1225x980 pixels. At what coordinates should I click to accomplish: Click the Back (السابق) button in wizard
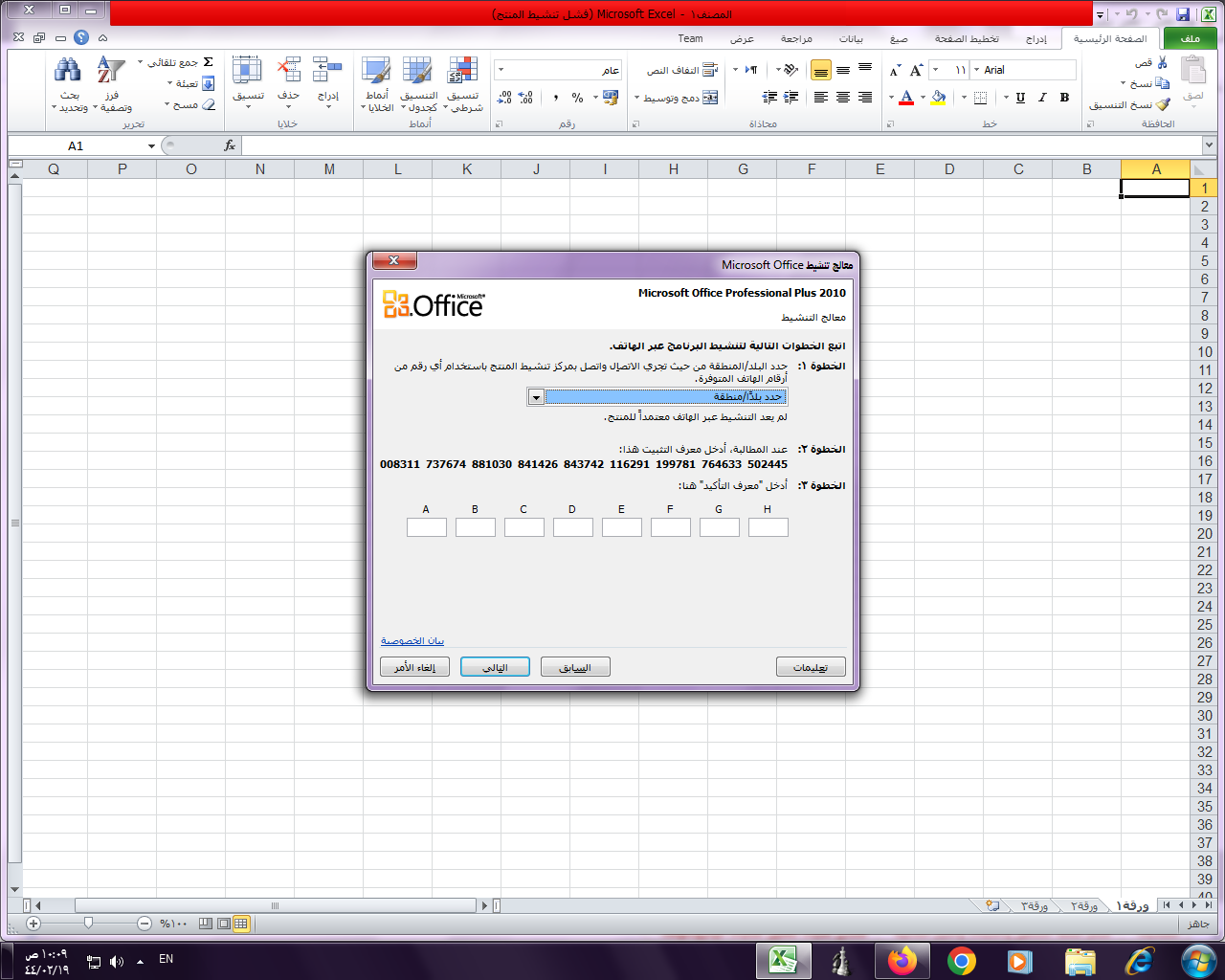tap(575, 667)
